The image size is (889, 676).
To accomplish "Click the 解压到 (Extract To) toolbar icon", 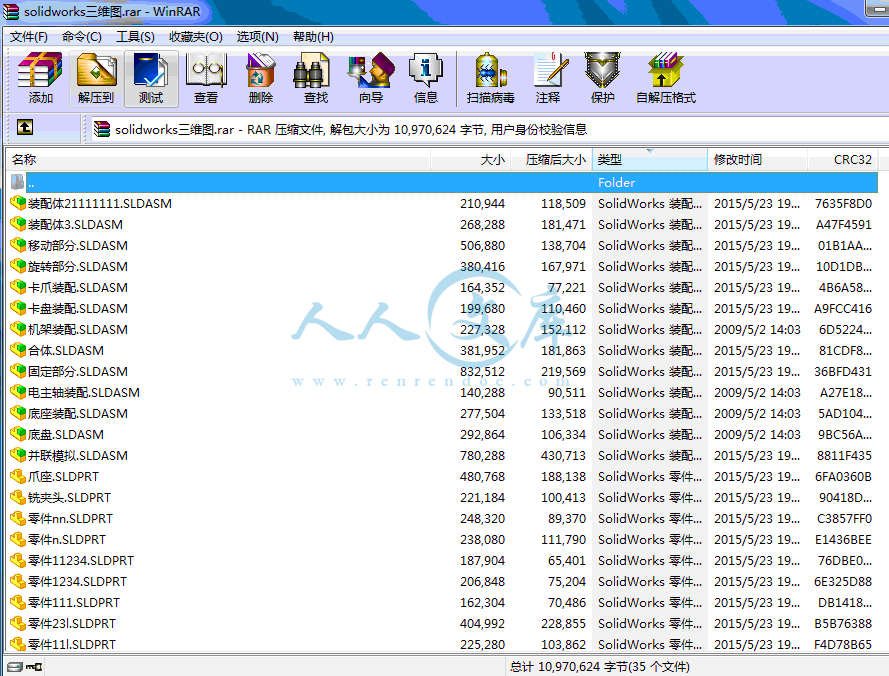I will [x=96, y=70].
